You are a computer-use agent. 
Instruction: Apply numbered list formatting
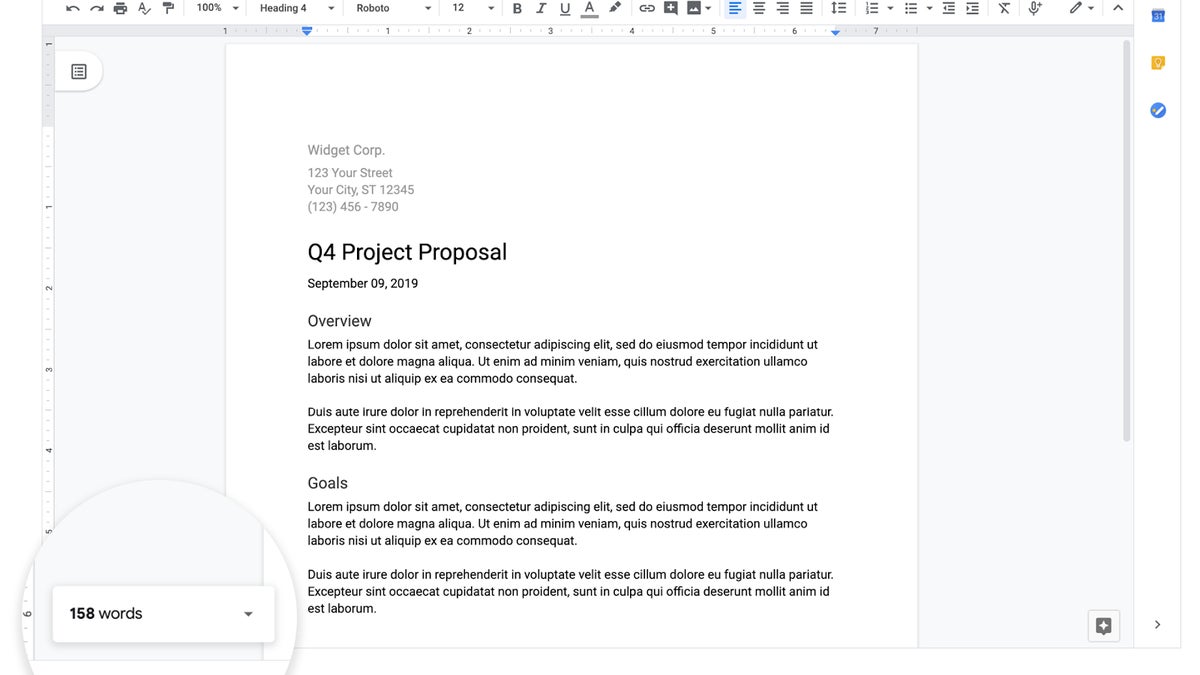point(871,8)
